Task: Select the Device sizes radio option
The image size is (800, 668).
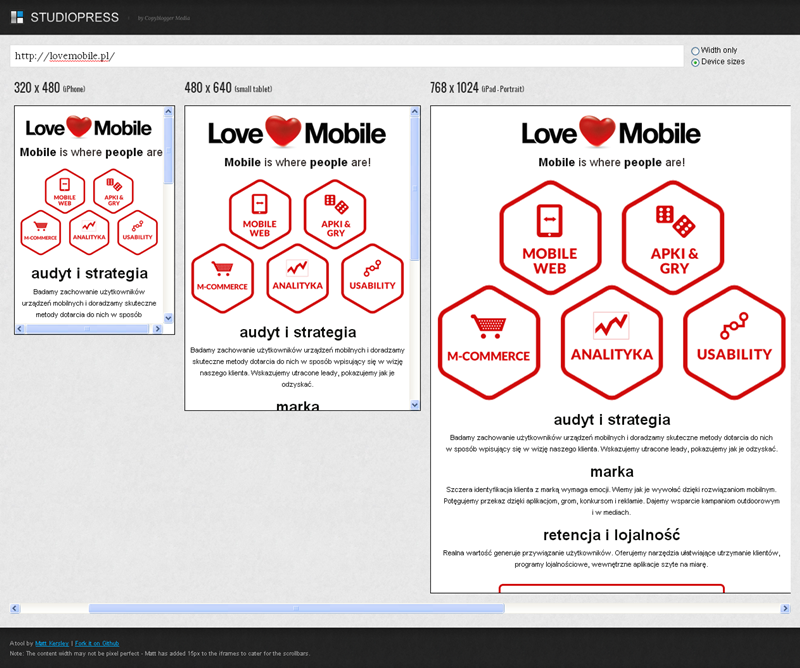Action: coord(696,62)
